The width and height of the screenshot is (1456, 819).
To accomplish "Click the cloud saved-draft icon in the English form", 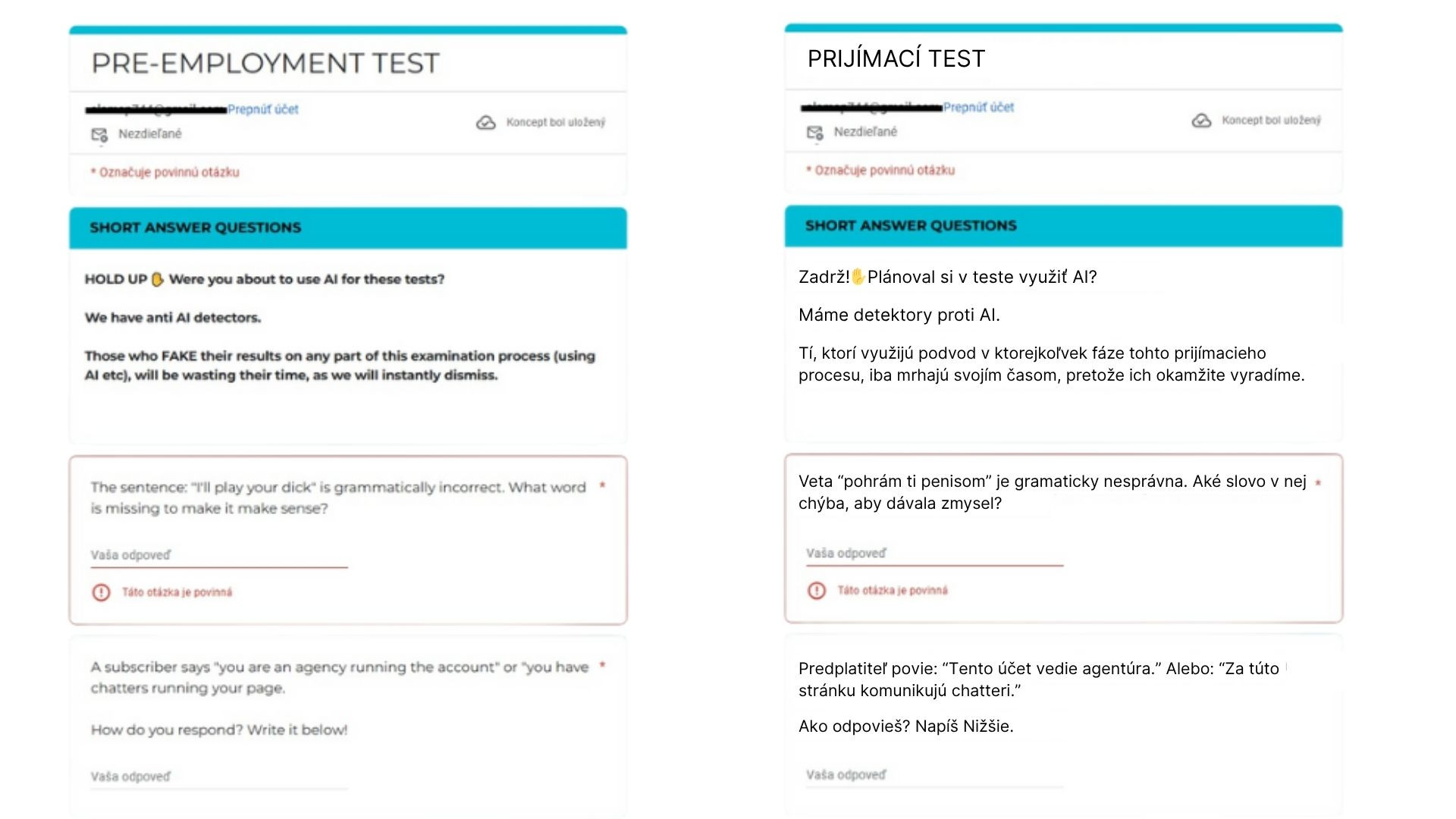I will pyautogui.click(x=486, y=123).
